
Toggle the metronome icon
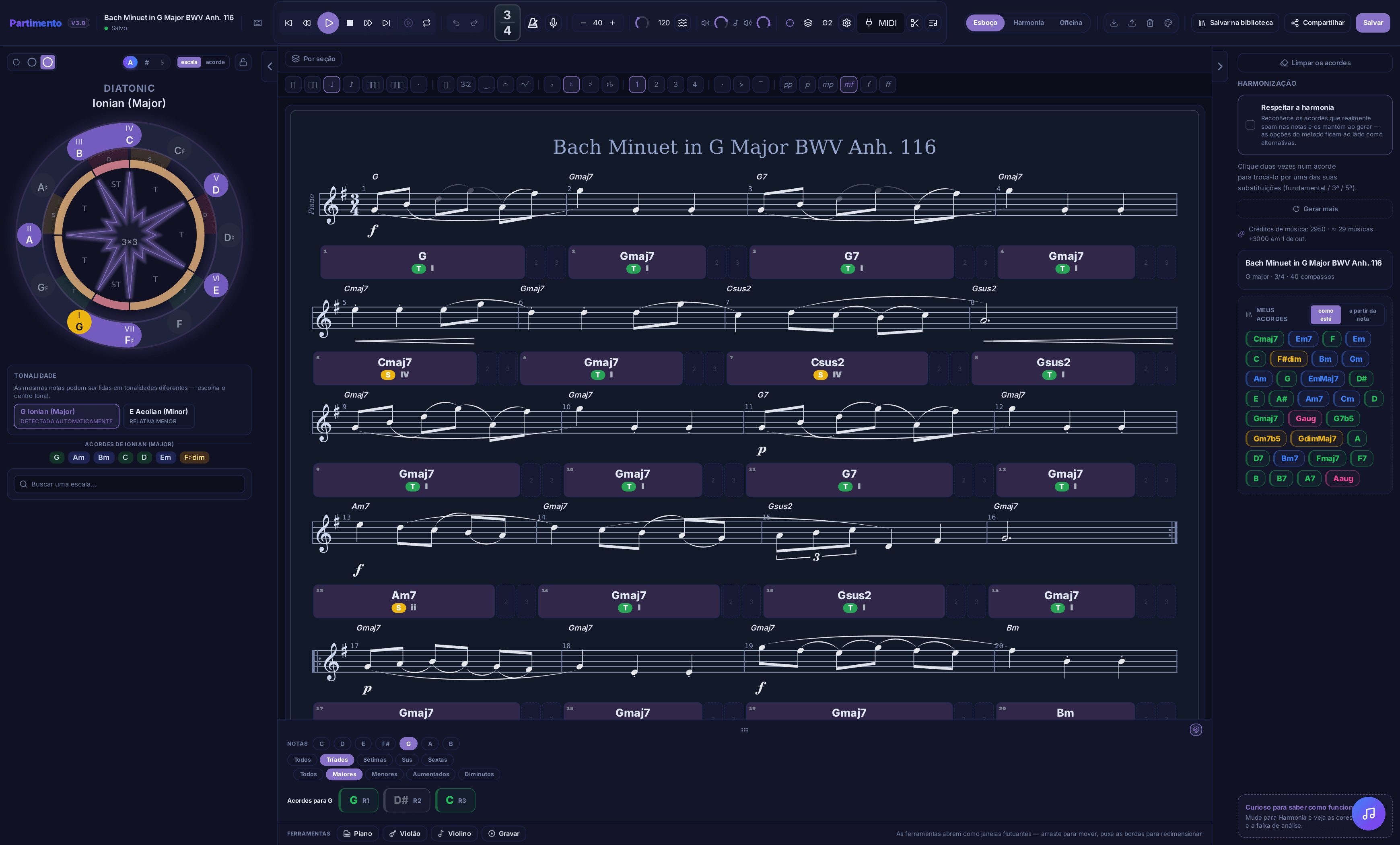pyautogui.click(x=532, y=23)
